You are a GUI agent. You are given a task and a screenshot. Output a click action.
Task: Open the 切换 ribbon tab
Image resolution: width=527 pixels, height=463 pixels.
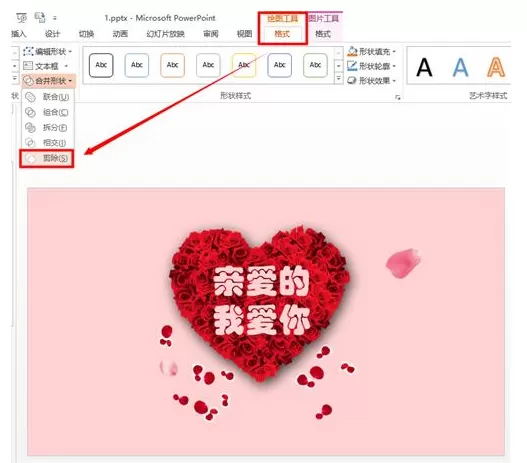click(86, 34)
